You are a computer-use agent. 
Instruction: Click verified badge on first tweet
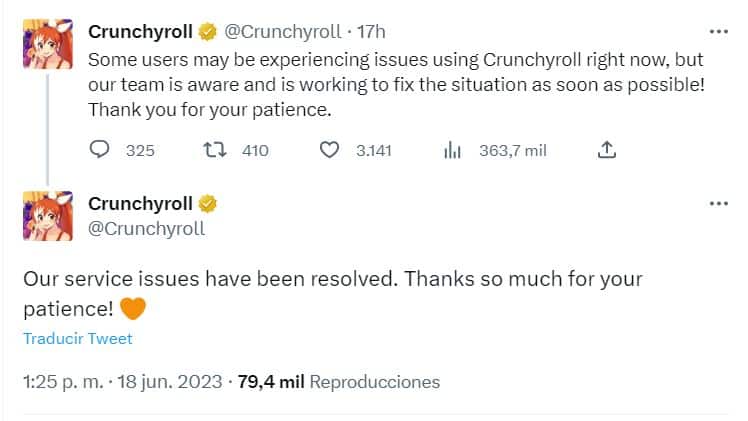click(x=209, y=32)
